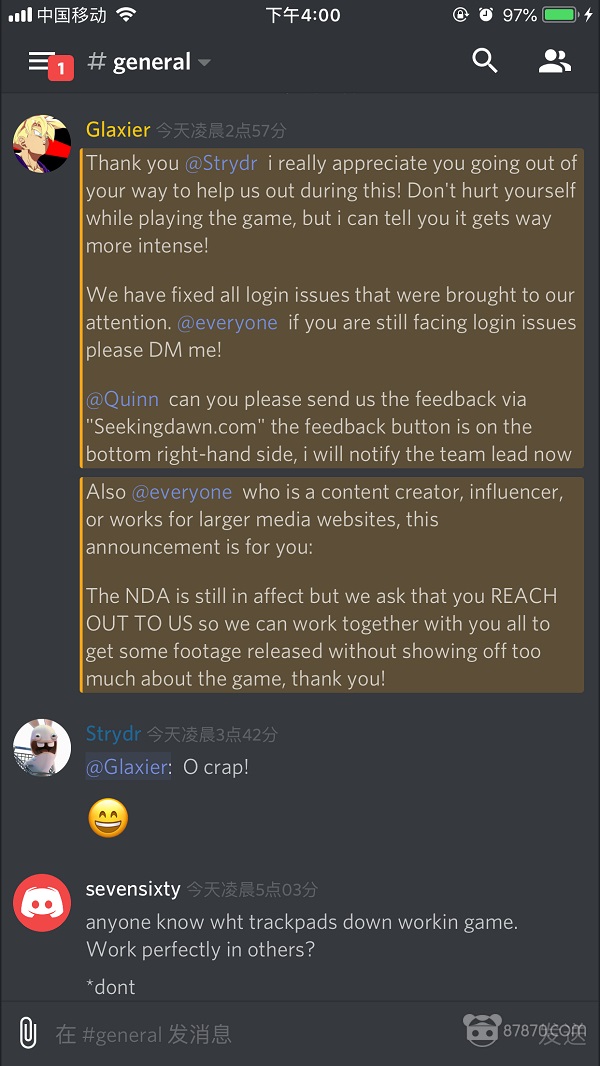The height and width of the screenshot is (1066, 600).
Task: Open Strydr's rabbit avatar
Action: [42, 747]
